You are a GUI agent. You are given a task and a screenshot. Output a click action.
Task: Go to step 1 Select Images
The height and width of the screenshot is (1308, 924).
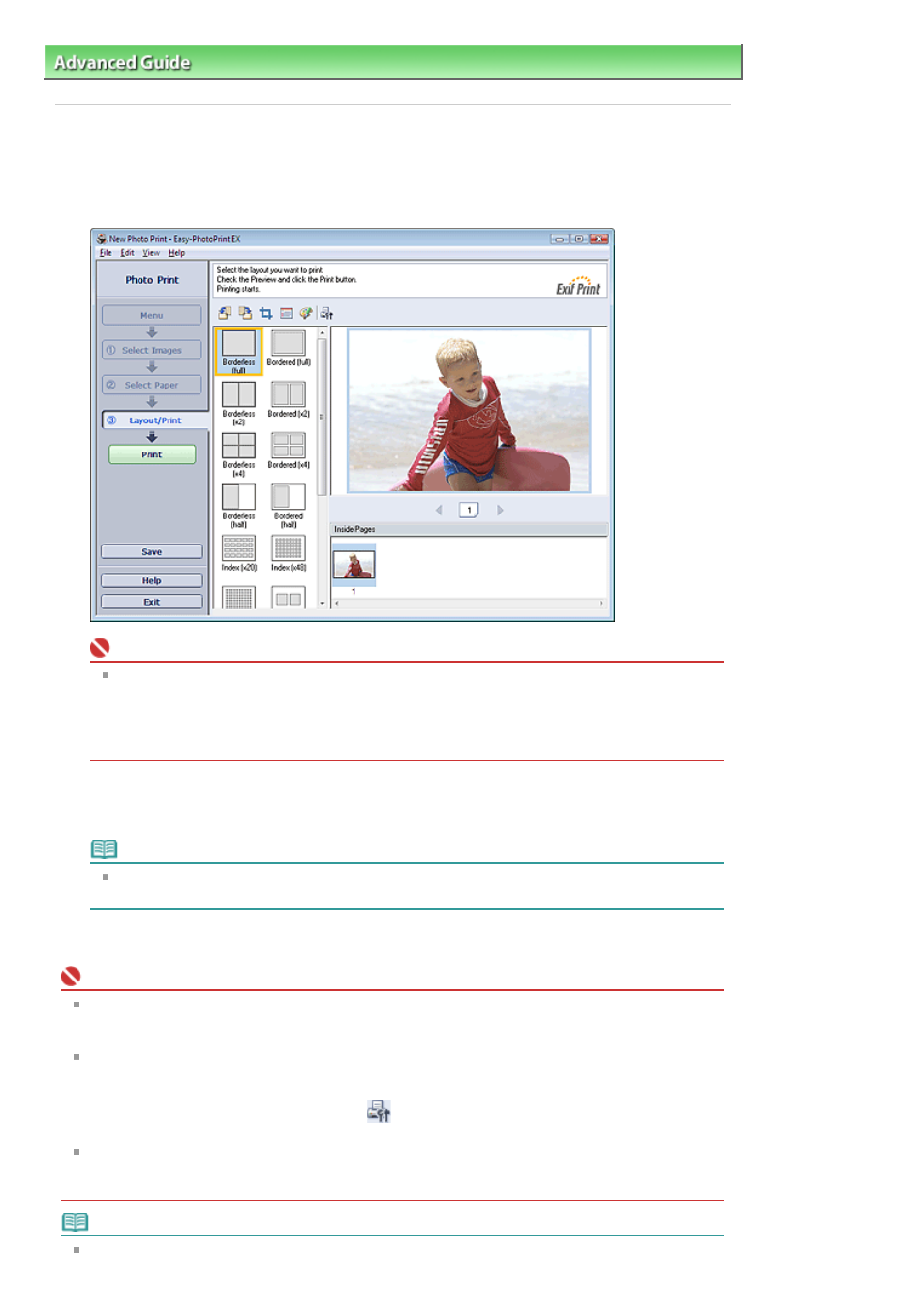pyautogui.click(x=152, y=350)
